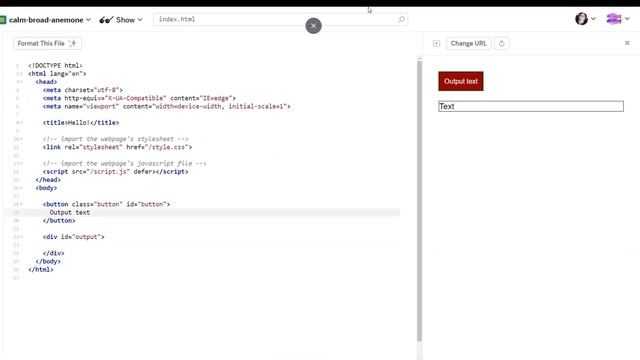Click the sunglasses Show icon
Image resolution: width=640 pixels, height=360 pixels.
coord(106,20)
